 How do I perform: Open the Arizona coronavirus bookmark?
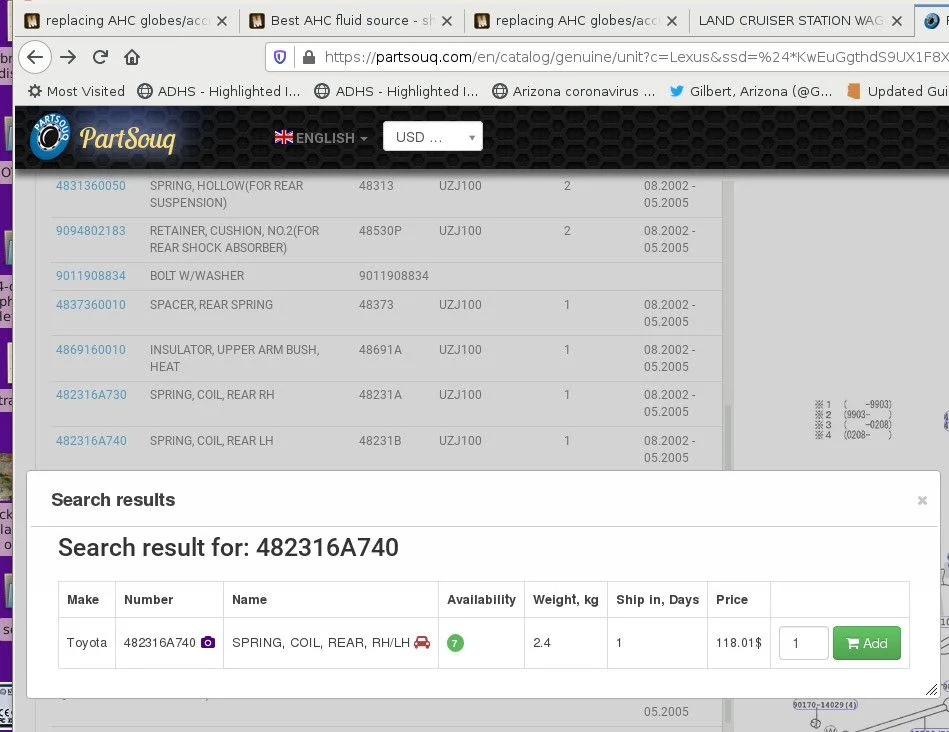point(573,91)
